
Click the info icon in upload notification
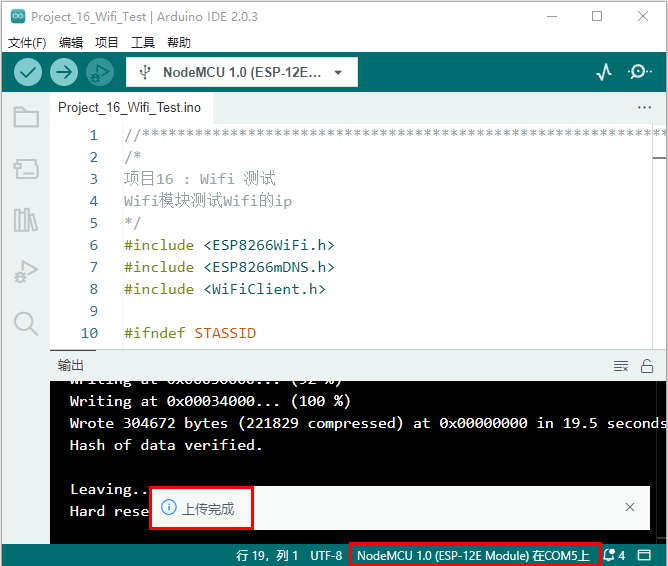click(x=169, y=507)
